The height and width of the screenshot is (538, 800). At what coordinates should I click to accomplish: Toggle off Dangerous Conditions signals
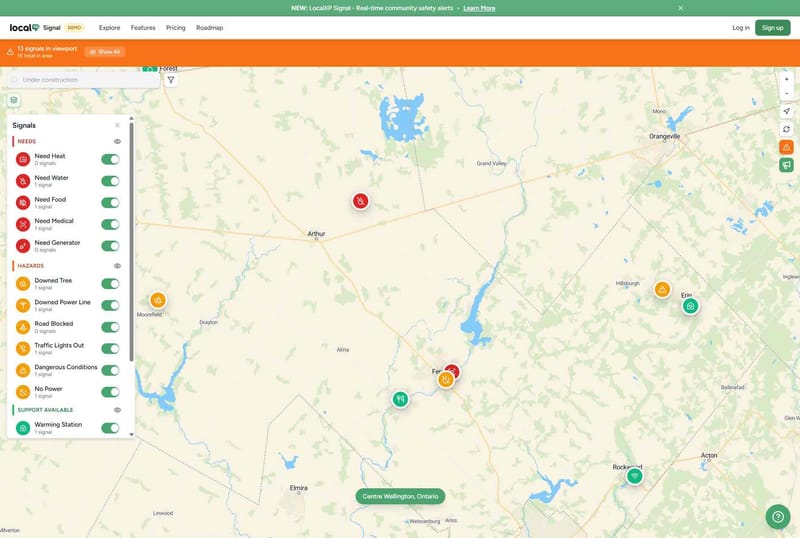tap(110, 371)
